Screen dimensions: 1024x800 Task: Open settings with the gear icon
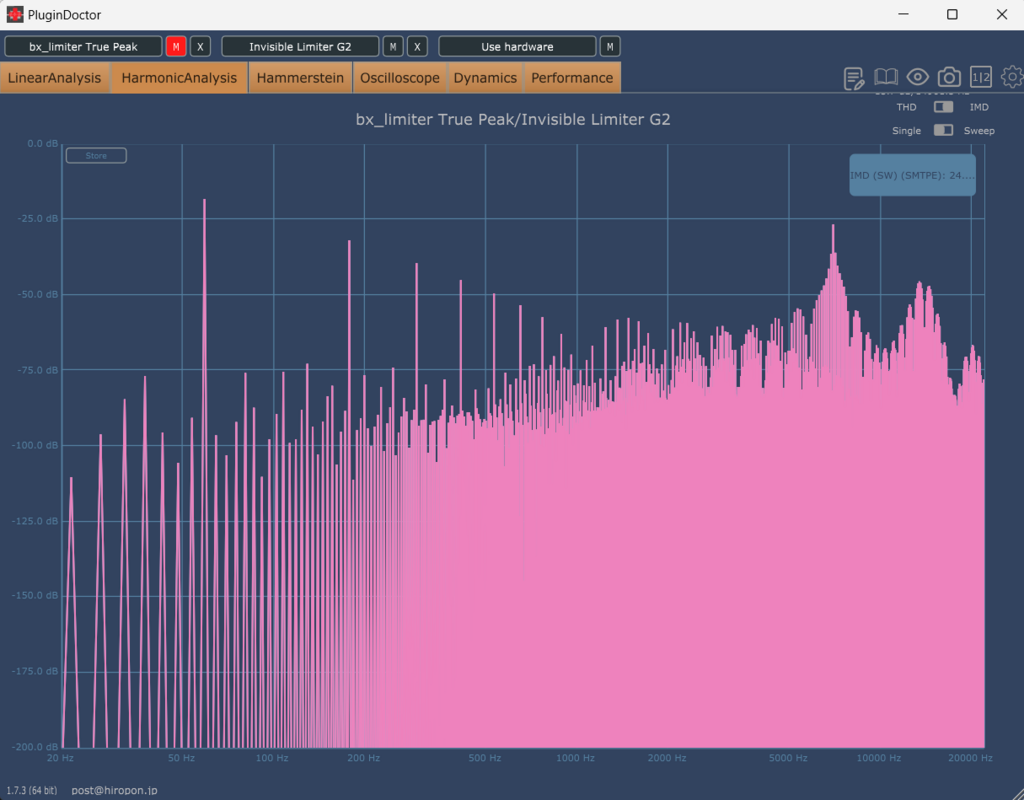[1012, 77]
